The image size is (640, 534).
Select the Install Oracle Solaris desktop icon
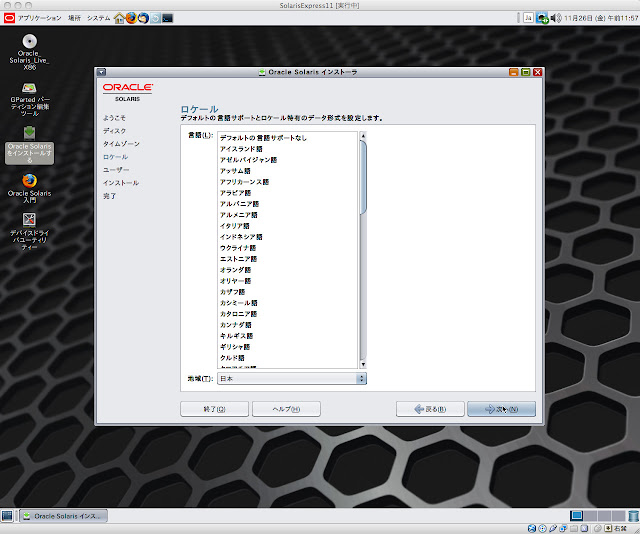(29, 145)
